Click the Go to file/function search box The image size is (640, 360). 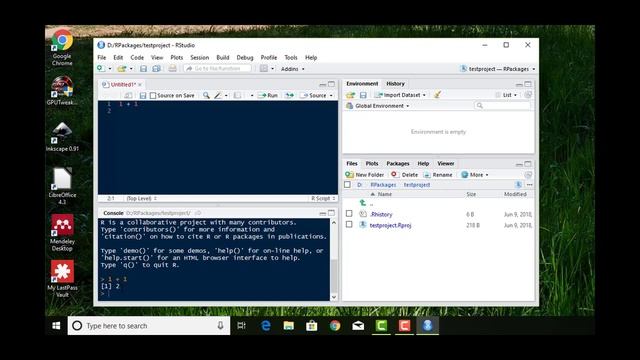pyautogui.click(x=218, y=69)
